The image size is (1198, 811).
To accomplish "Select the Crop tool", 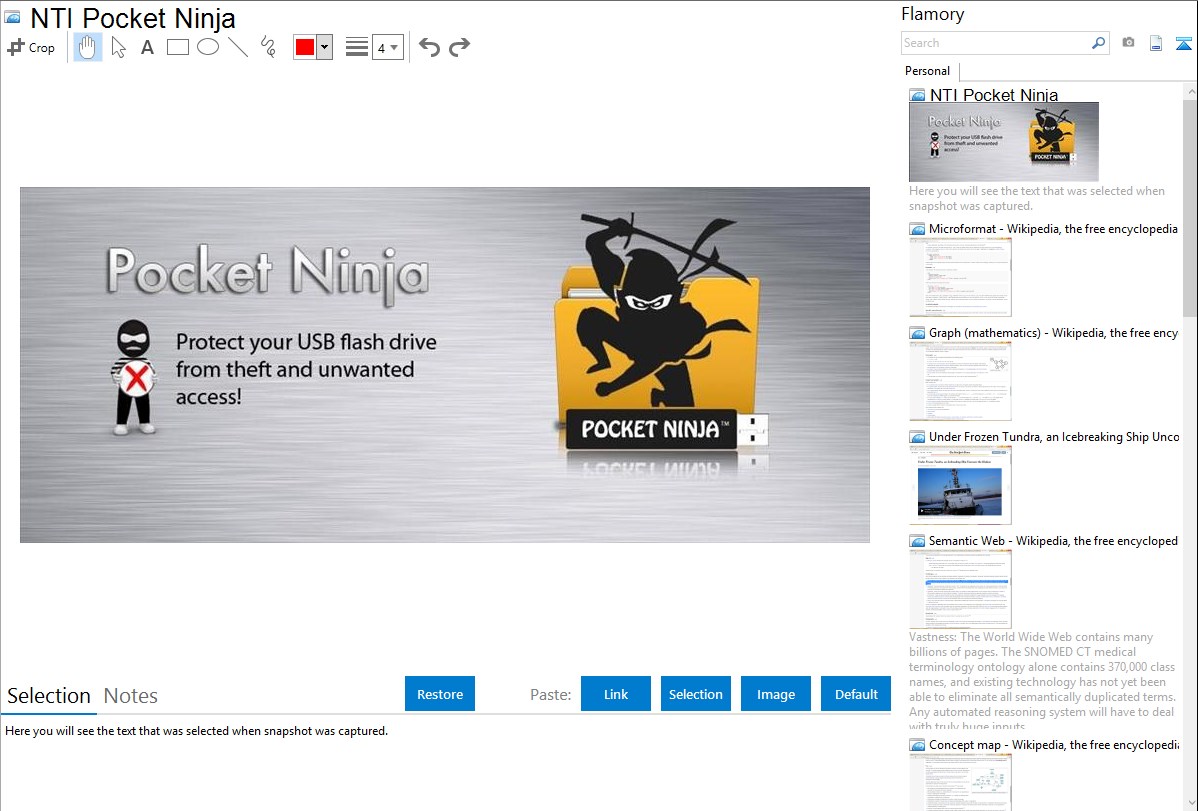I will tap(31, 47).
